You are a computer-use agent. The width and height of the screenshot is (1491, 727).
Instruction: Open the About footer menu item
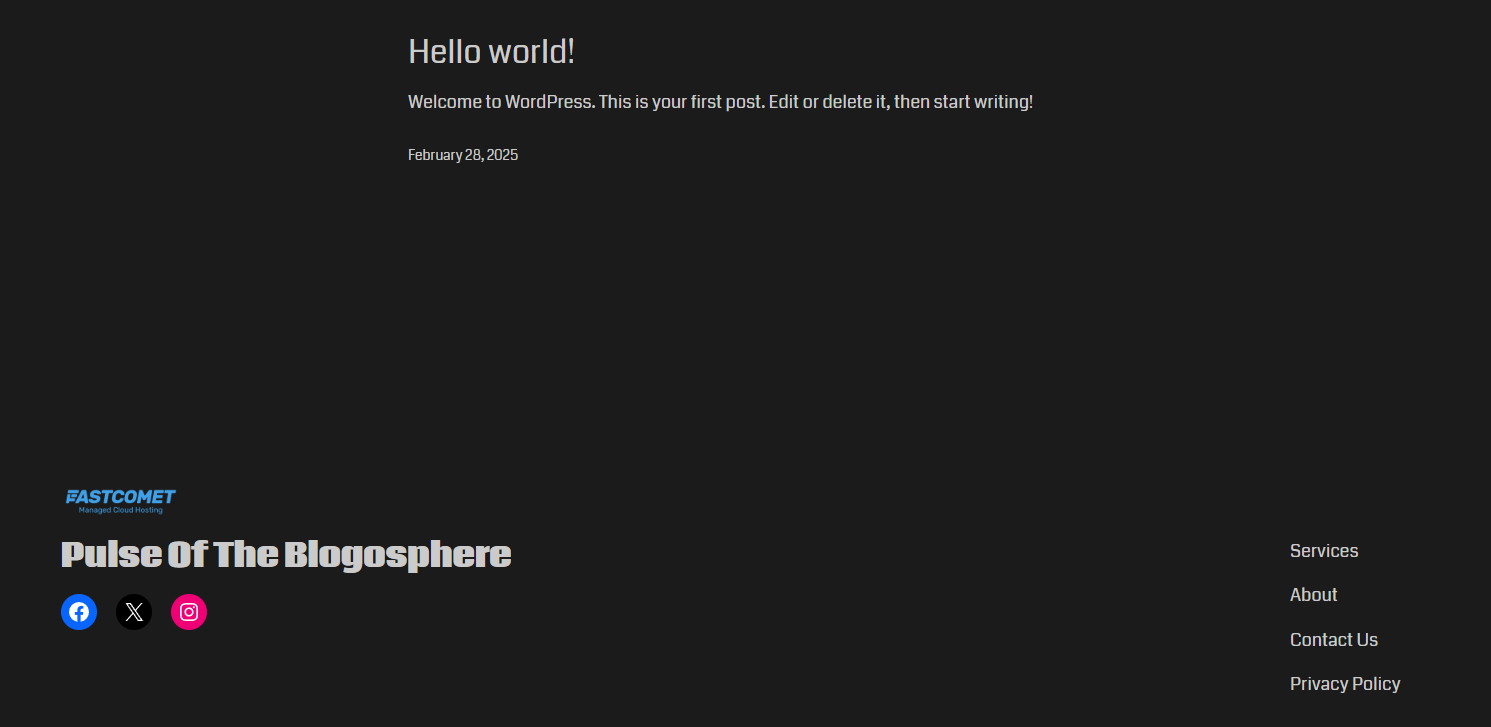point(1313,595)
